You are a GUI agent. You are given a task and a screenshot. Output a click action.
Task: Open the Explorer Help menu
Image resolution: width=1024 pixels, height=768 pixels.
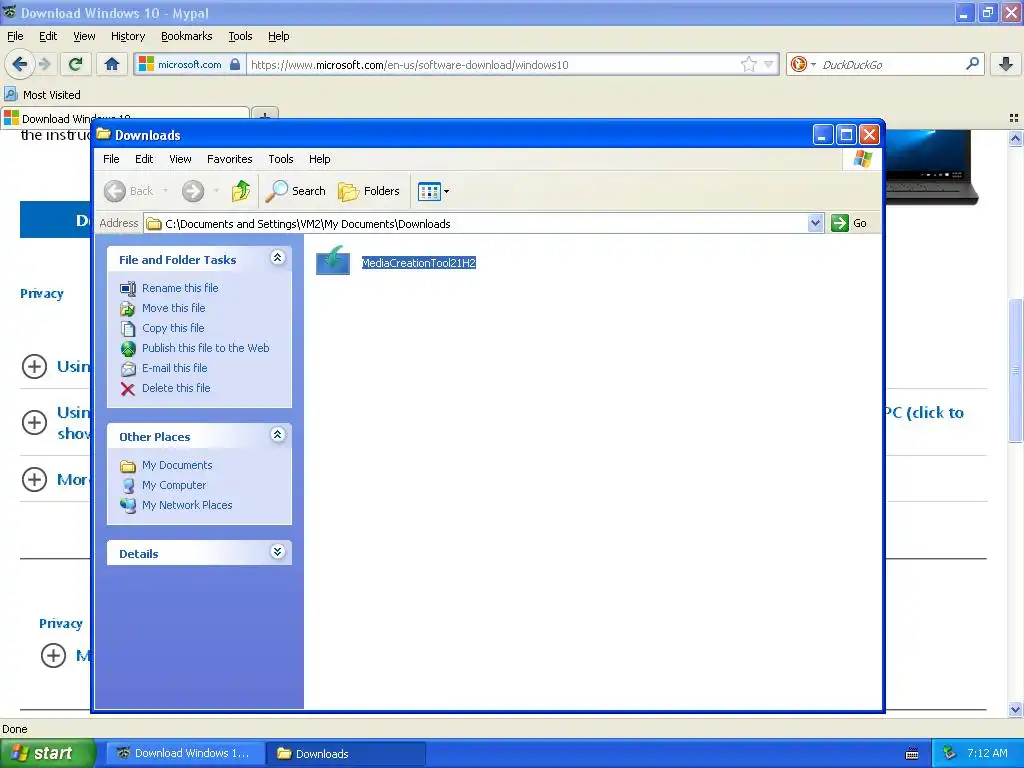(319, 159)
